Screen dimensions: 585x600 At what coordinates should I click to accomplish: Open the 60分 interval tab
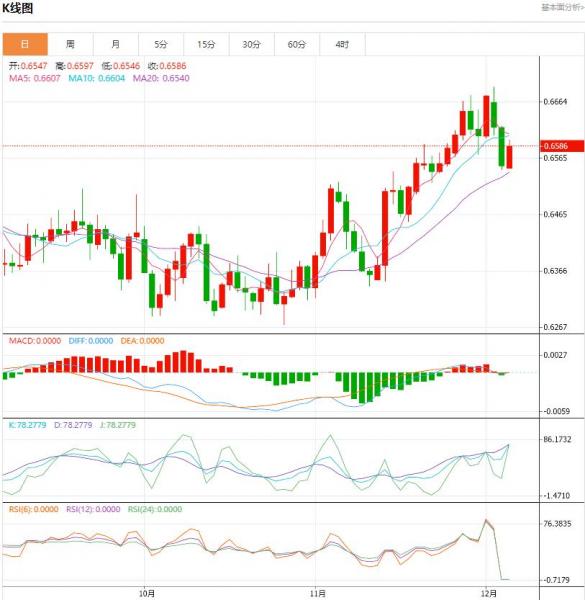click(297, 44)
